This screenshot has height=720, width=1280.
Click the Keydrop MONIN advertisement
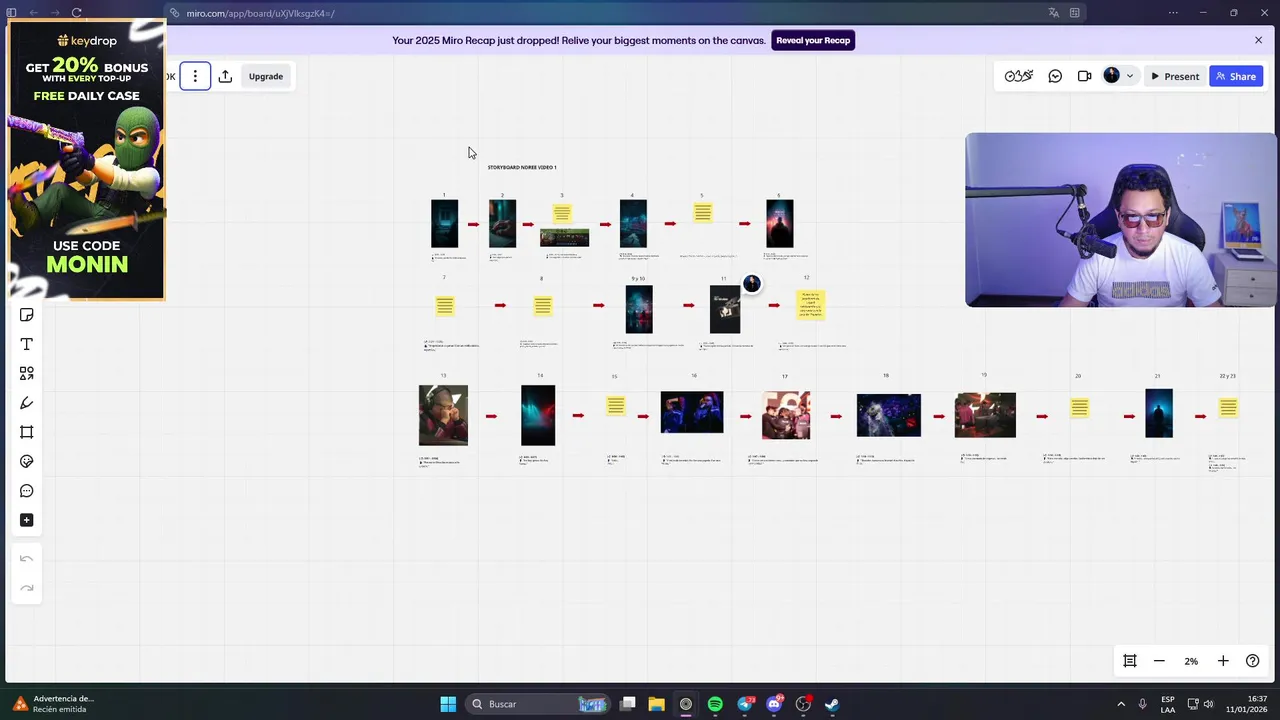(x=86, y=160)
